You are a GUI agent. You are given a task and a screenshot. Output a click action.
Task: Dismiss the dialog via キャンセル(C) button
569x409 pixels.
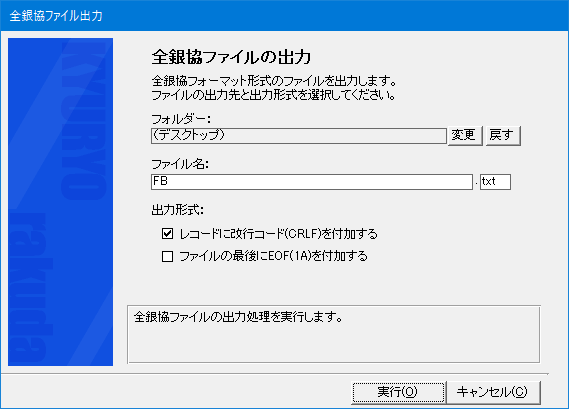493,392
